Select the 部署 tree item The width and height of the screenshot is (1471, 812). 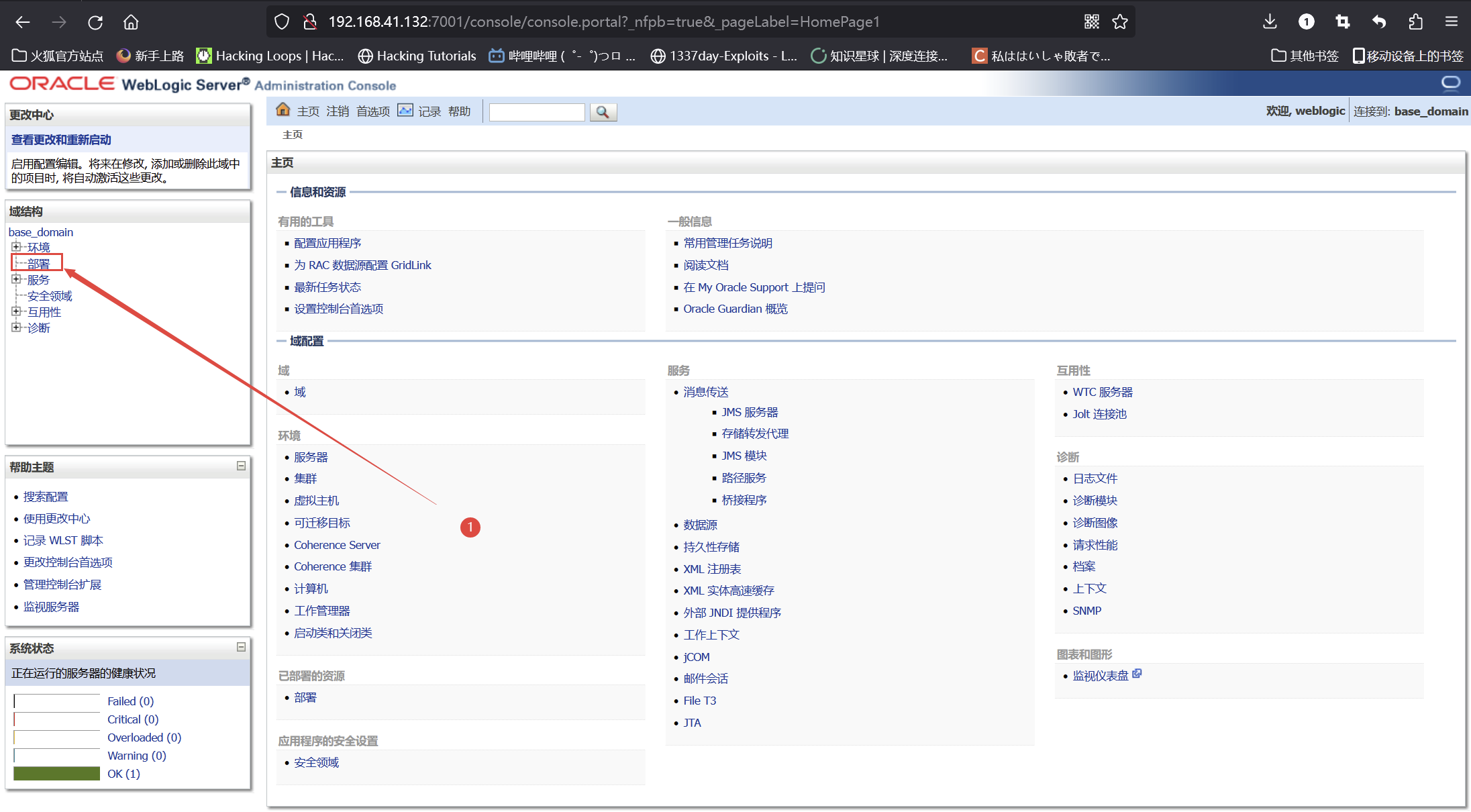click(38, 264)
